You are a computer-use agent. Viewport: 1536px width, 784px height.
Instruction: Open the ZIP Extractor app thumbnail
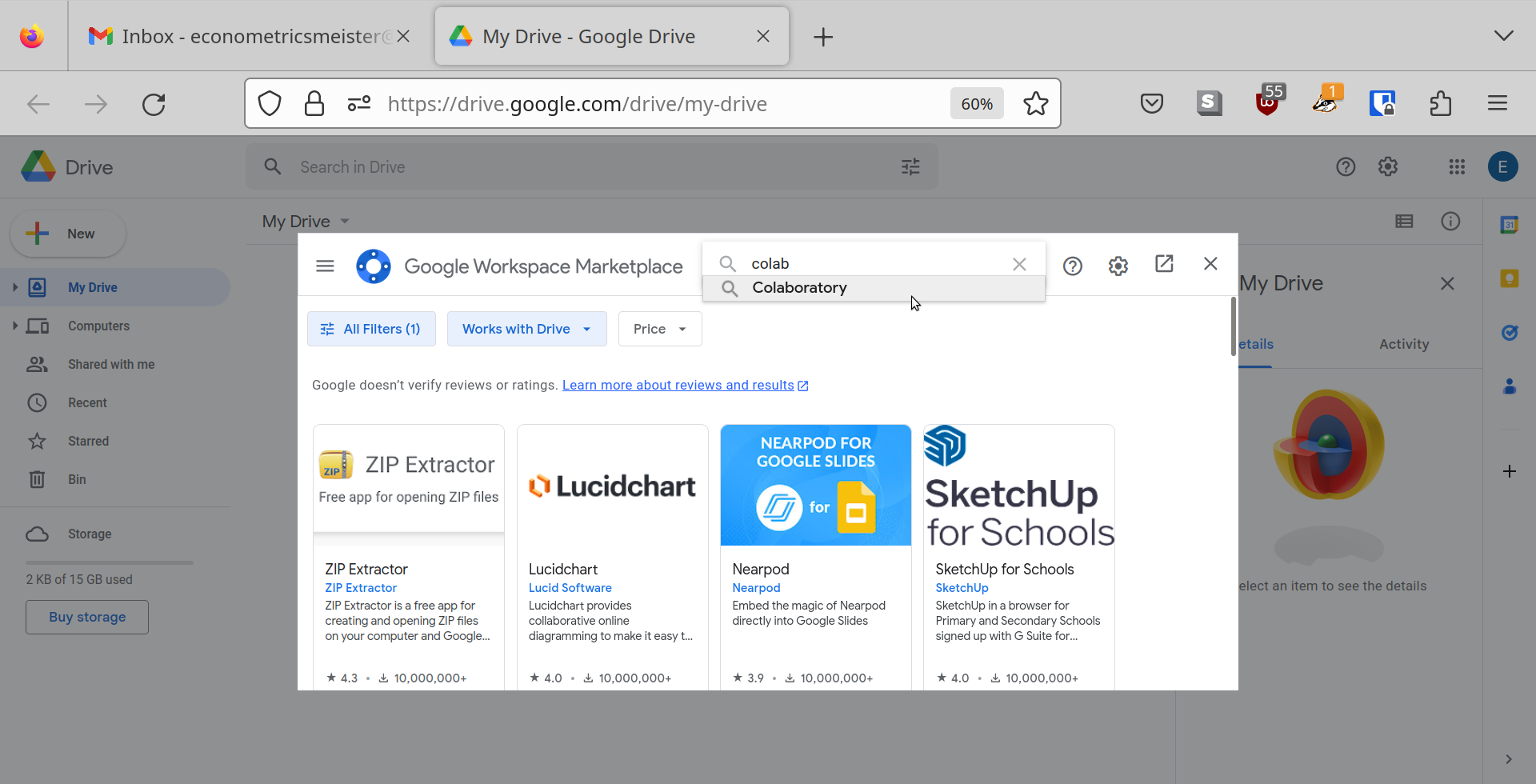(x=409, y=485)
